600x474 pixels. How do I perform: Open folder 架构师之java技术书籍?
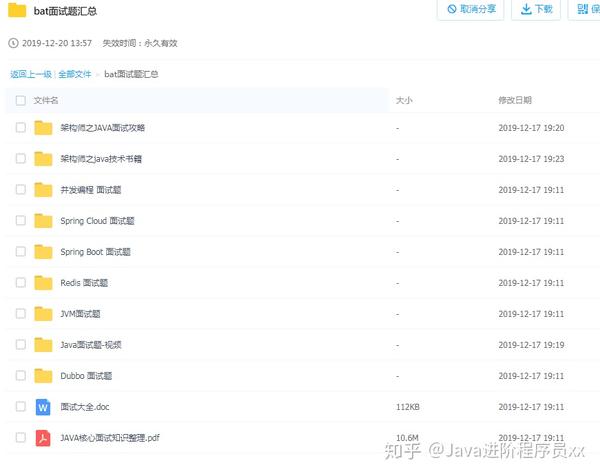pos(101,159)
